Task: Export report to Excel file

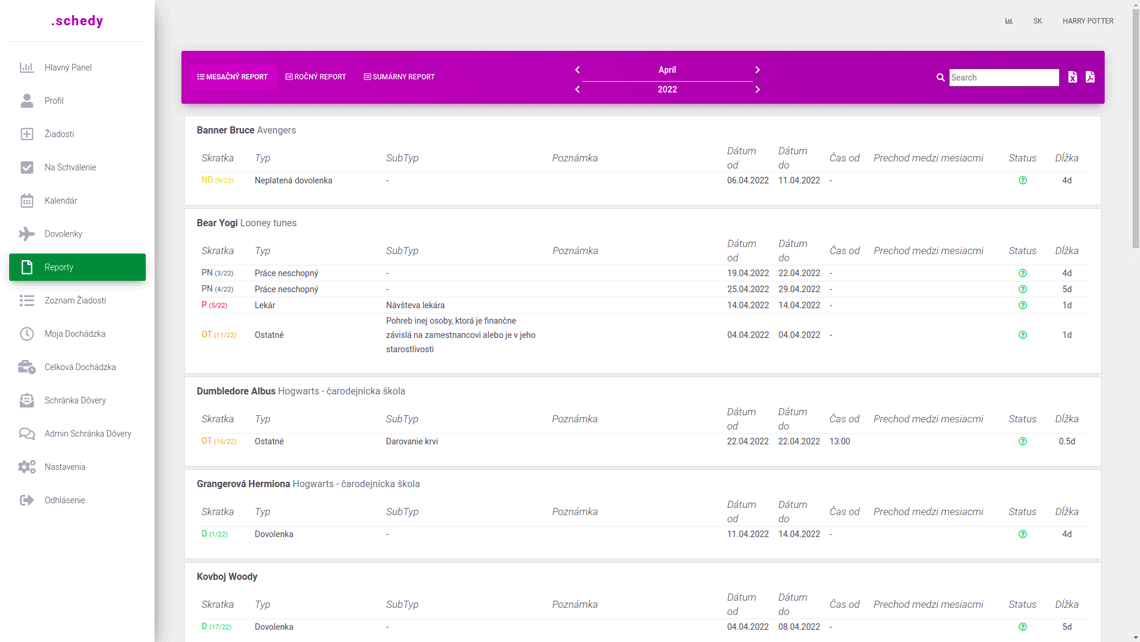Action: pyautogui.click(x=1072, y=77)
